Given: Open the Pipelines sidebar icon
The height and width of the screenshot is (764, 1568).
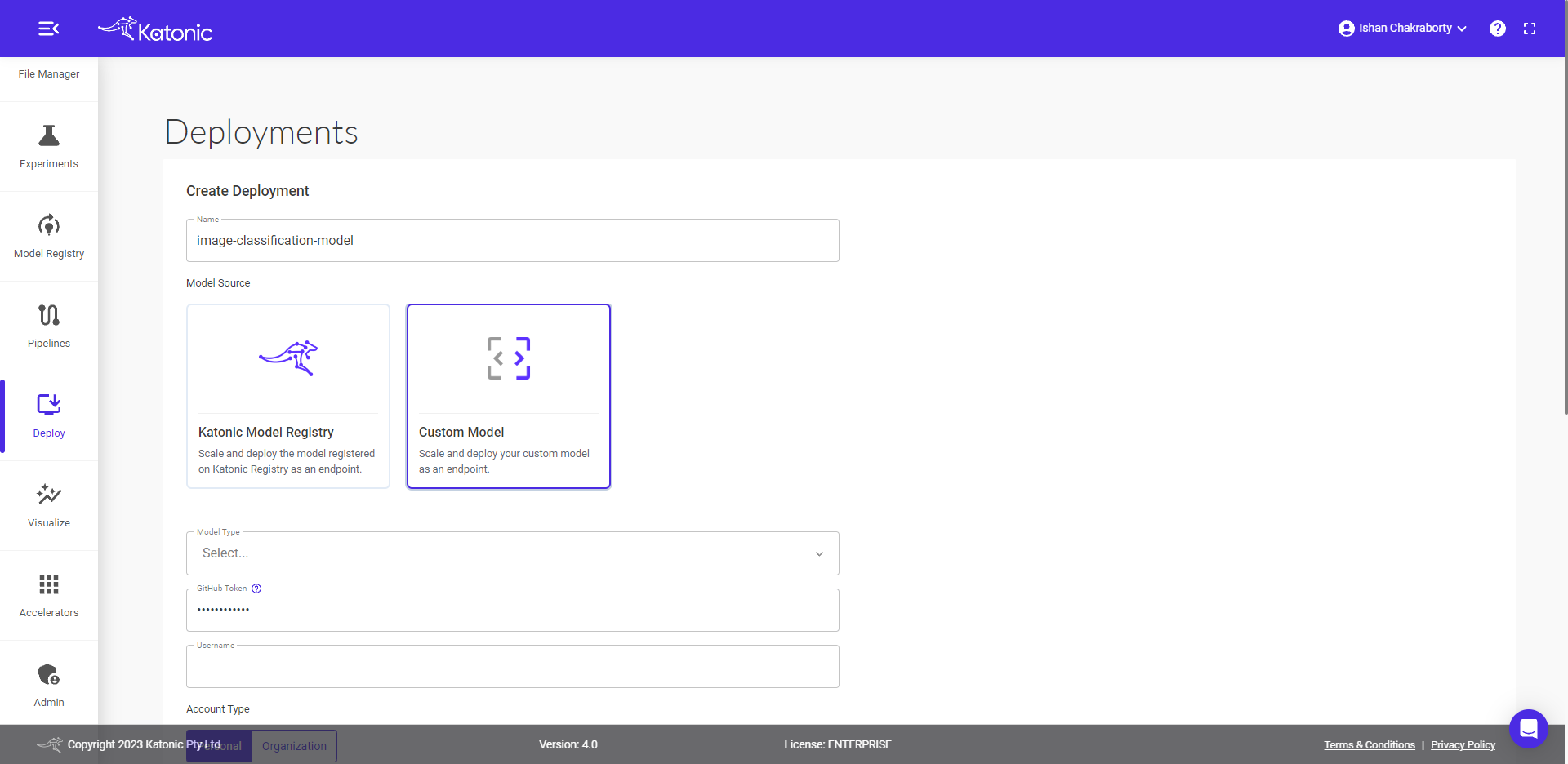Looking at the screenshot, I should [49, 315].
